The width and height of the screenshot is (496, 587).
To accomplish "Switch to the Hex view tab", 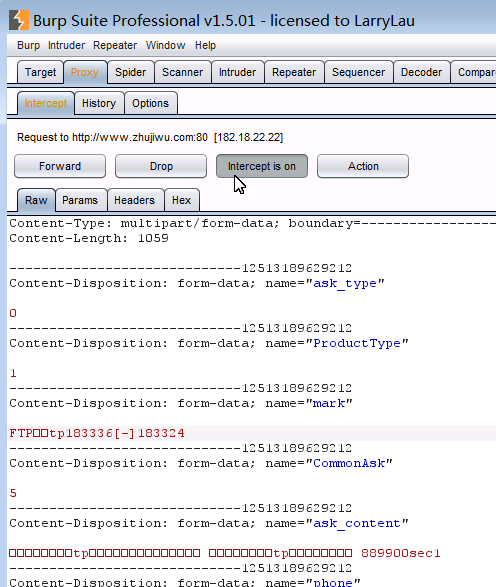I will pyautogui.click(x=182, y=200).
